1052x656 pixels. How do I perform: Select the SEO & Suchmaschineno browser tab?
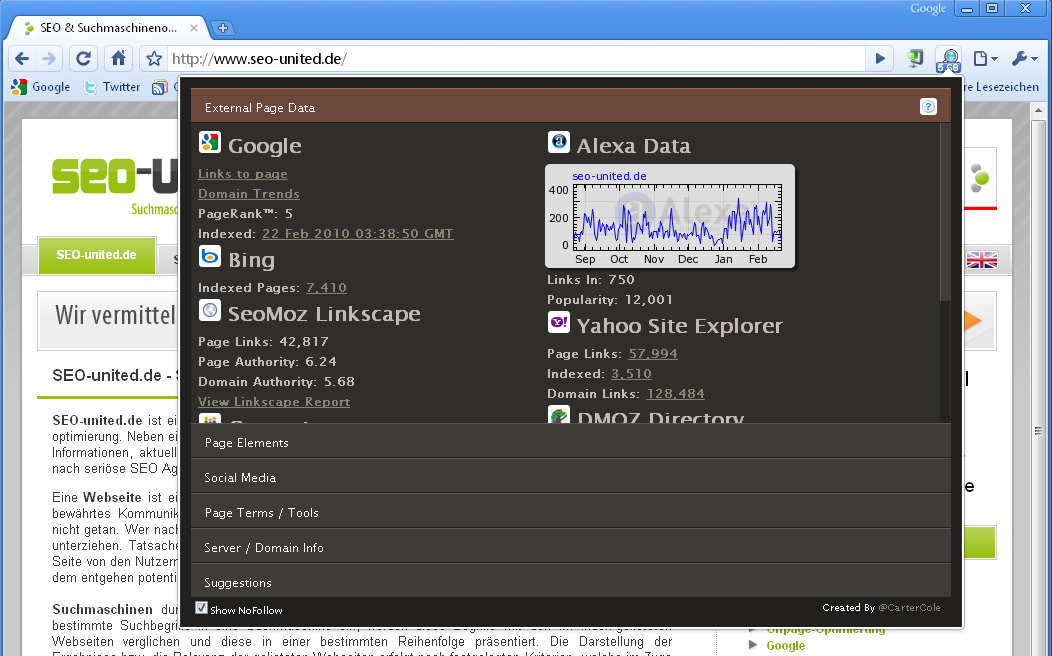tap(110, 28)
